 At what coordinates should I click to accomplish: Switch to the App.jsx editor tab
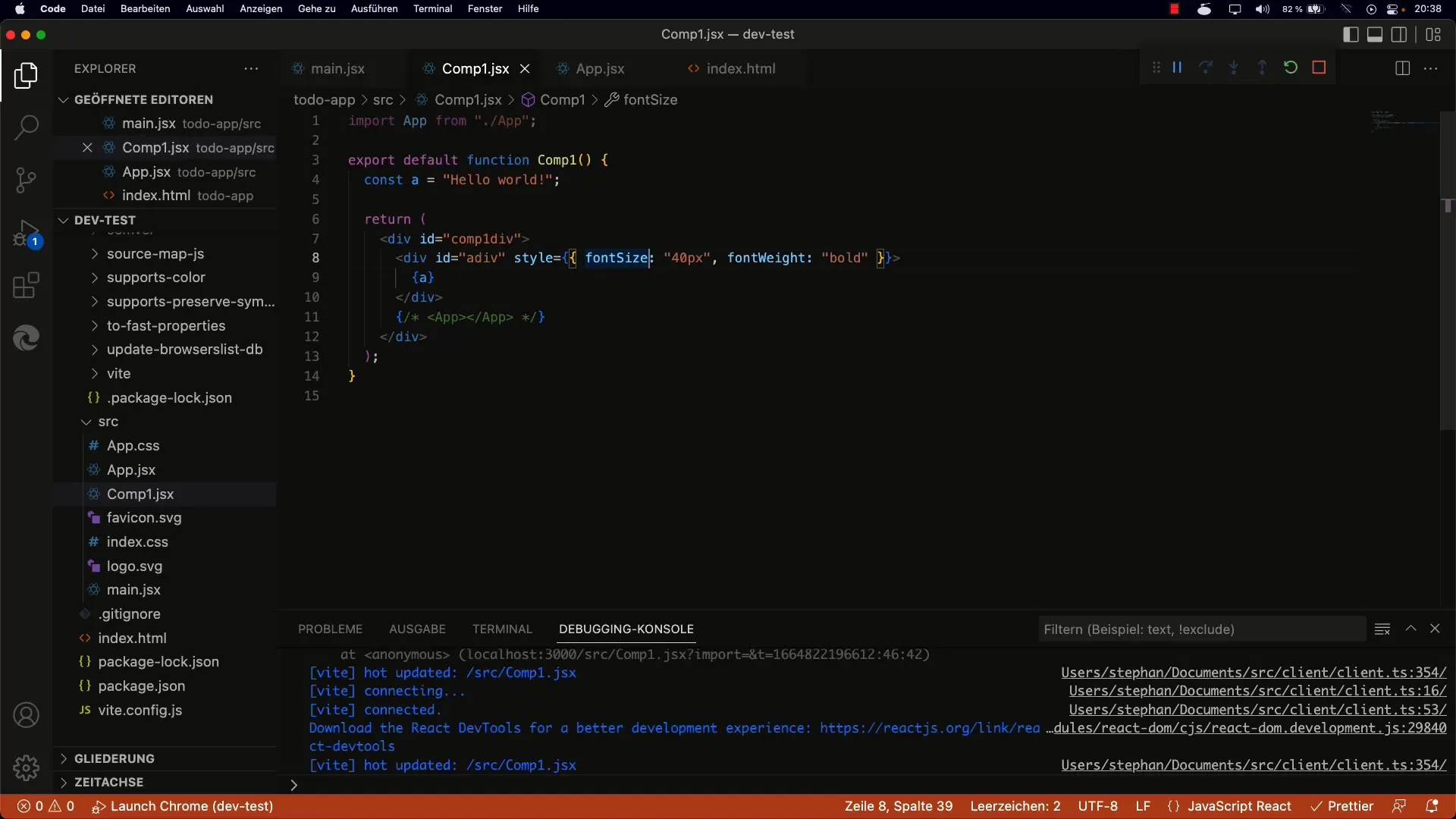(x=600, y=68)
